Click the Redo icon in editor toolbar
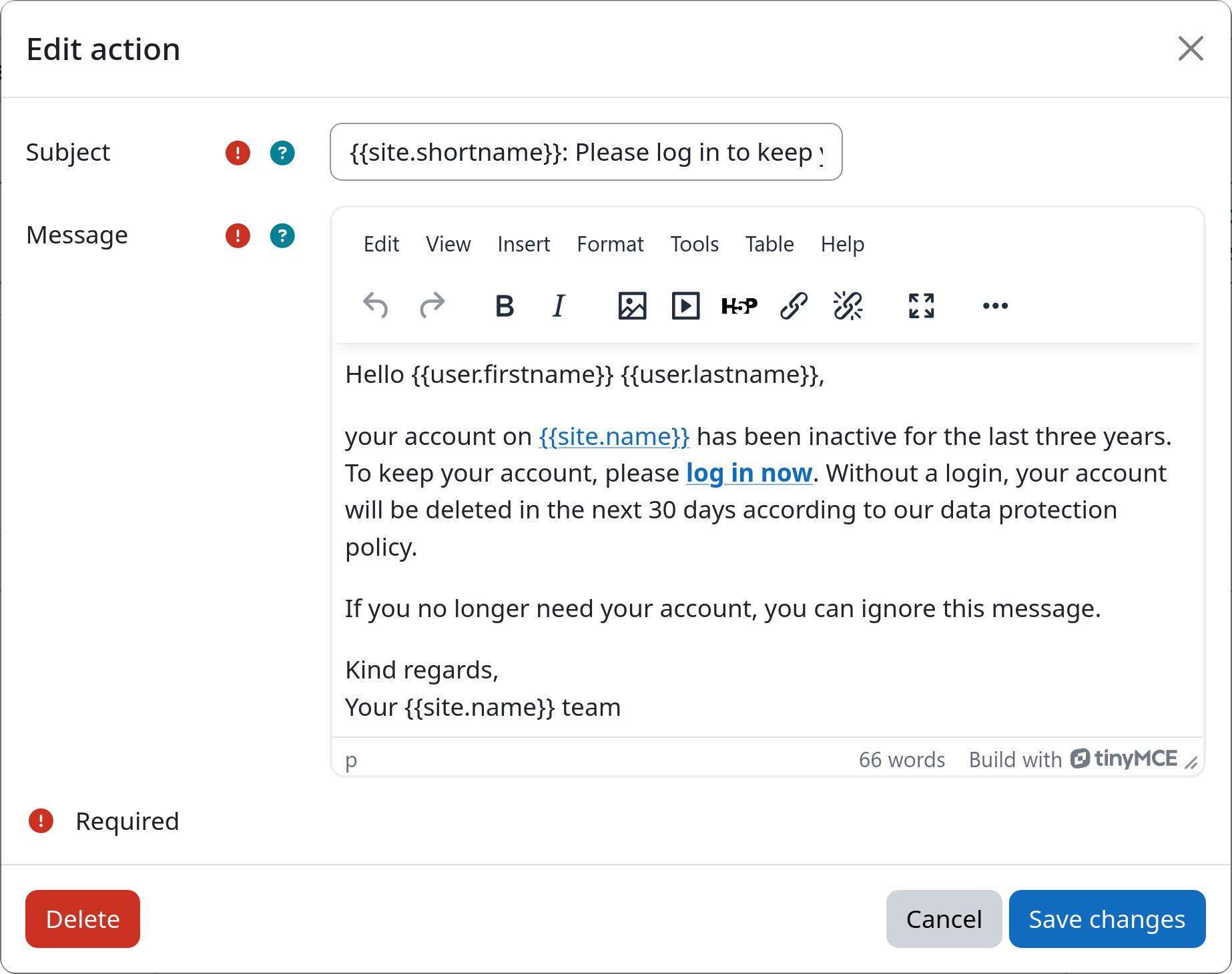The width and height of the screenshot is (1232, 974). [432, 306]
